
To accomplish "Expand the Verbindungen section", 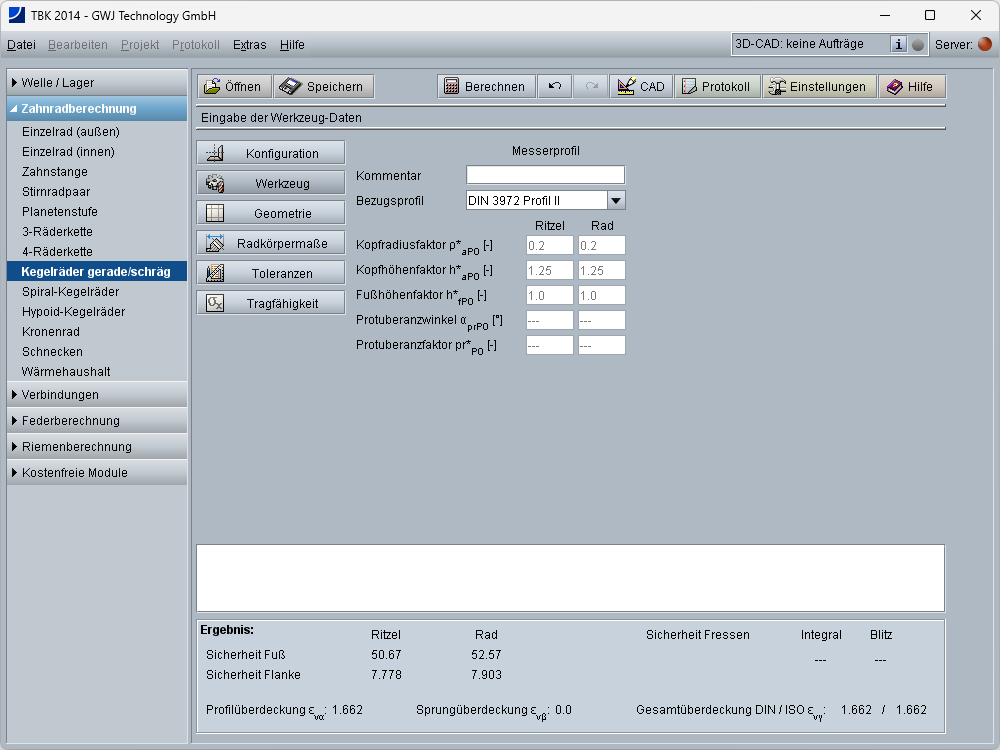I will tap(97, 395).
